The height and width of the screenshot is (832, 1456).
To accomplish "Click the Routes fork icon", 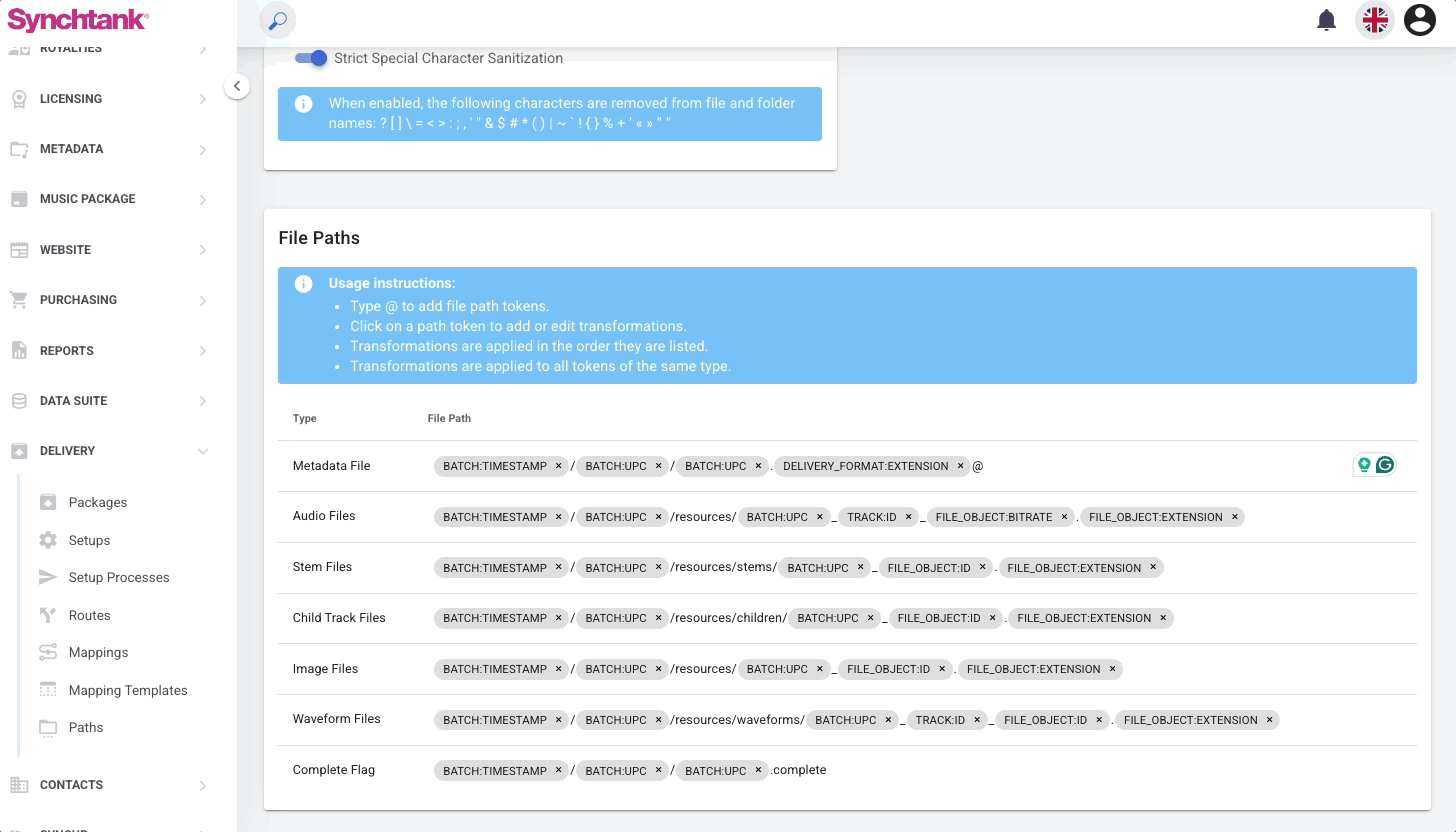I will tap(48, 615).
